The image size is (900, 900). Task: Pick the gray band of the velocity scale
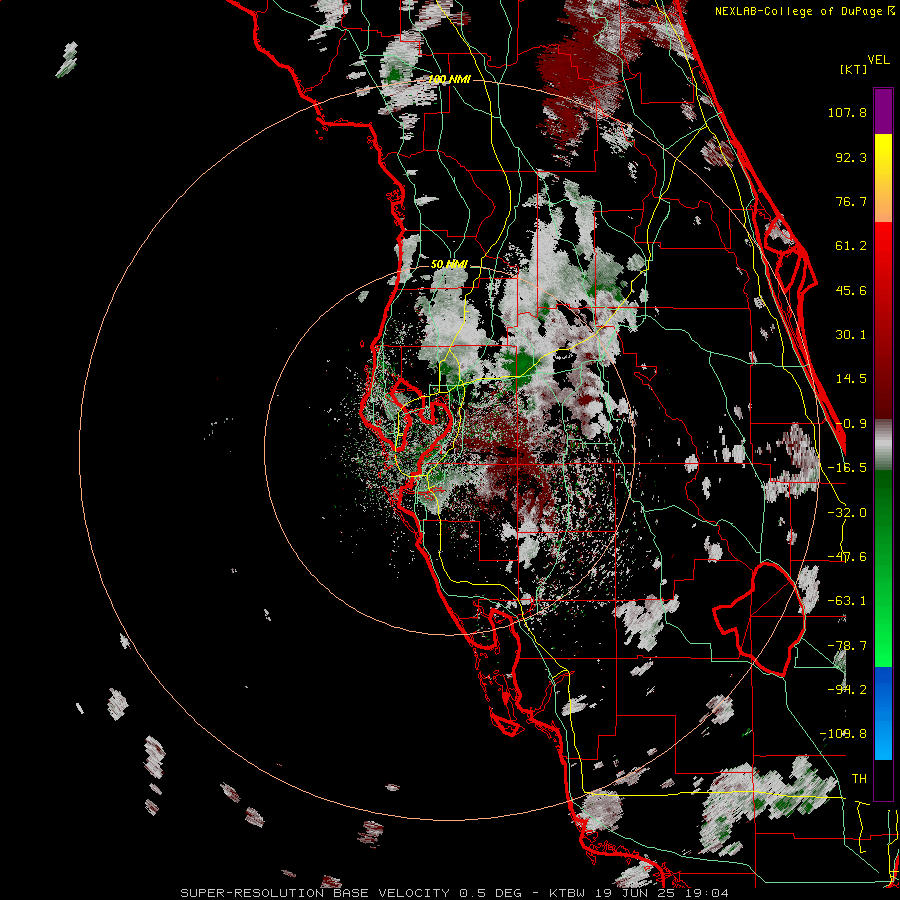click(883, 445)
